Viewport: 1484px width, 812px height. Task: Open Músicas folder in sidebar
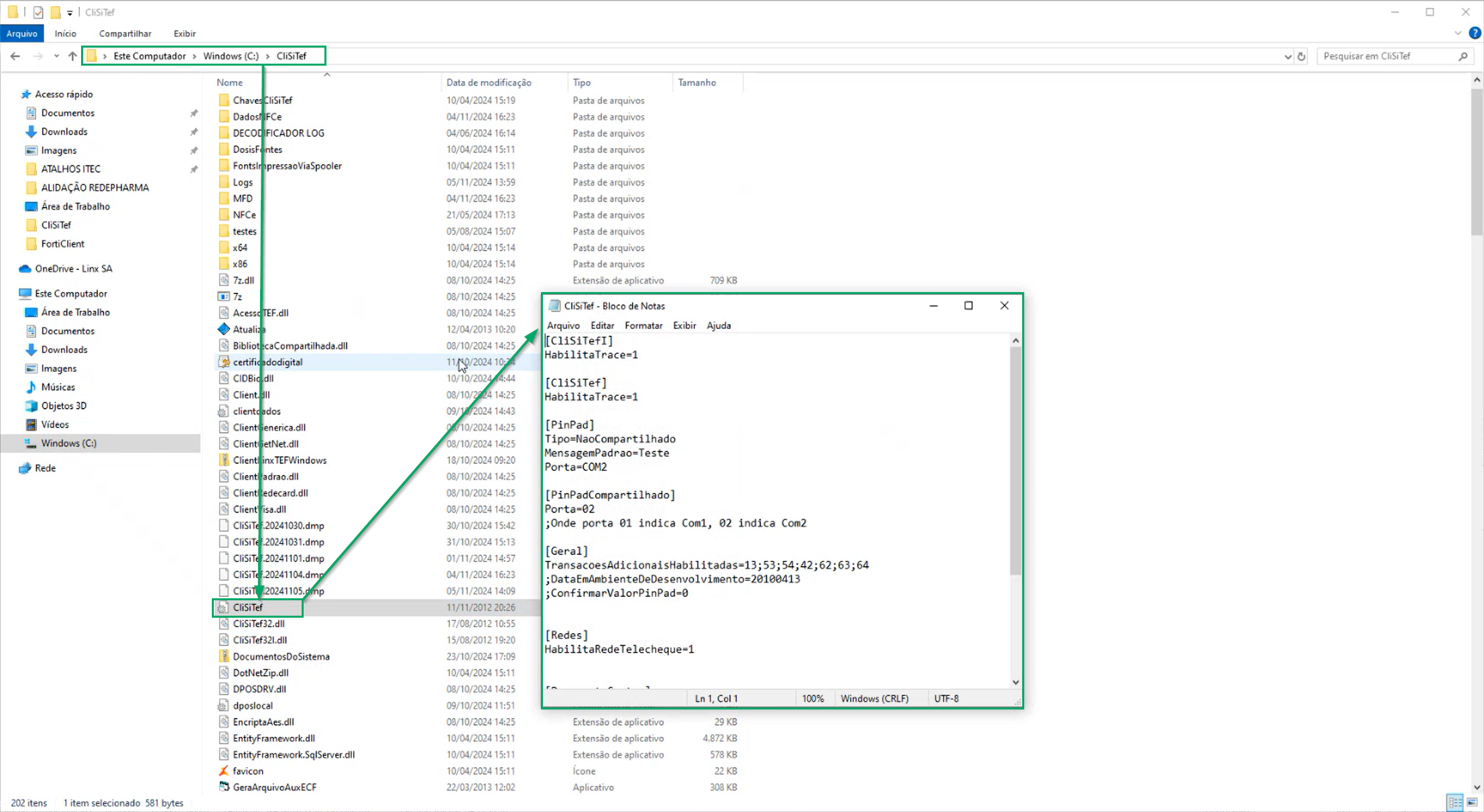tap(58, 387)
